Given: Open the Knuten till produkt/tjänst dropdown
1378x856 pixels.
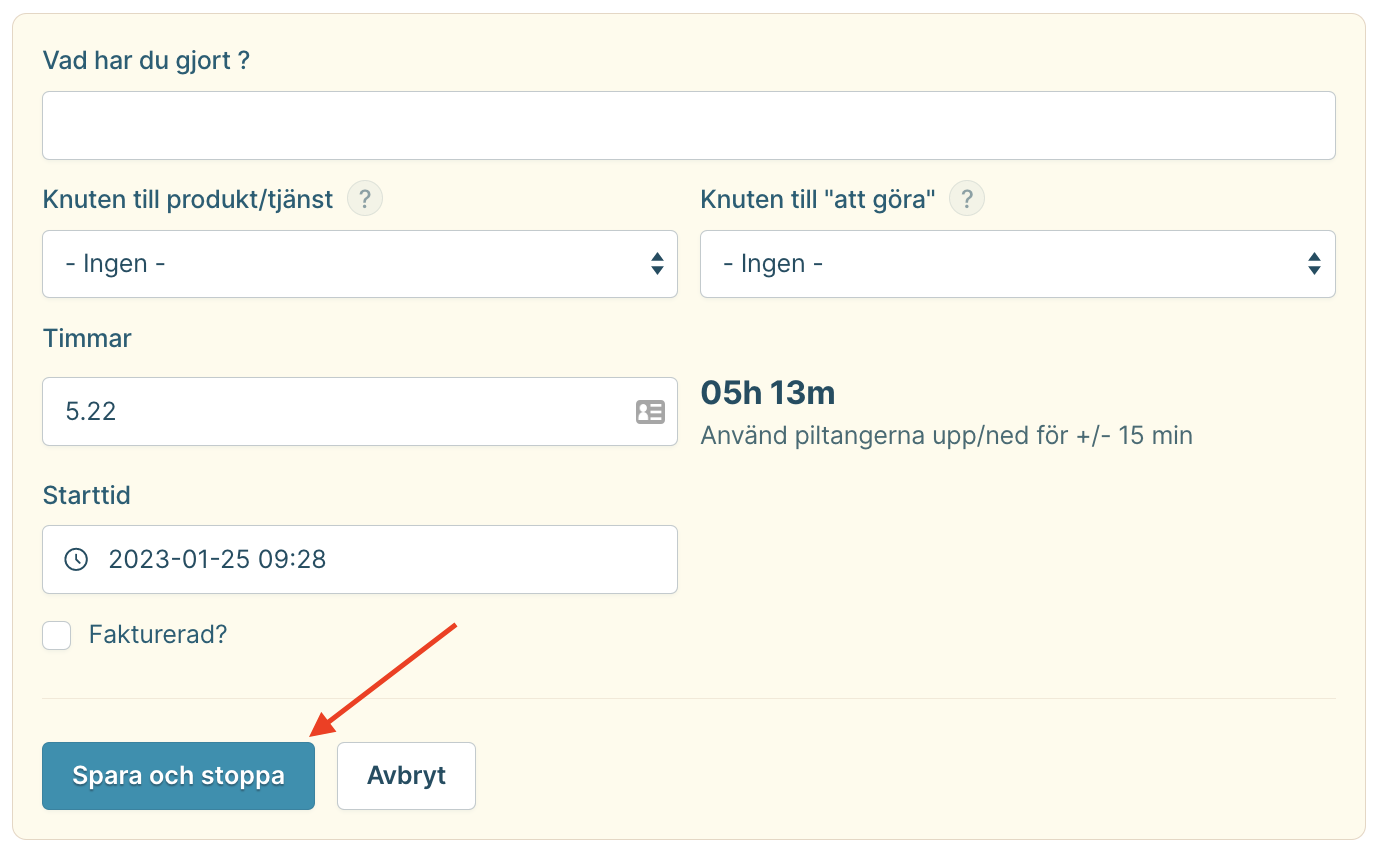Looking at the screenshot, I should click(360, 264).
